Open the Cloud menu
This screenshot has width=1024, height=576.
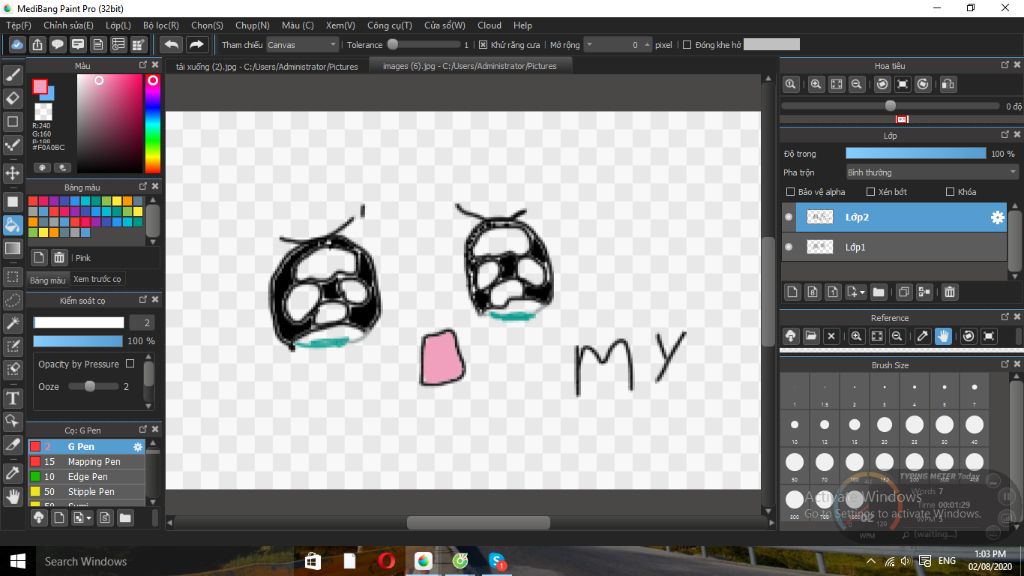tap(489, 25)
